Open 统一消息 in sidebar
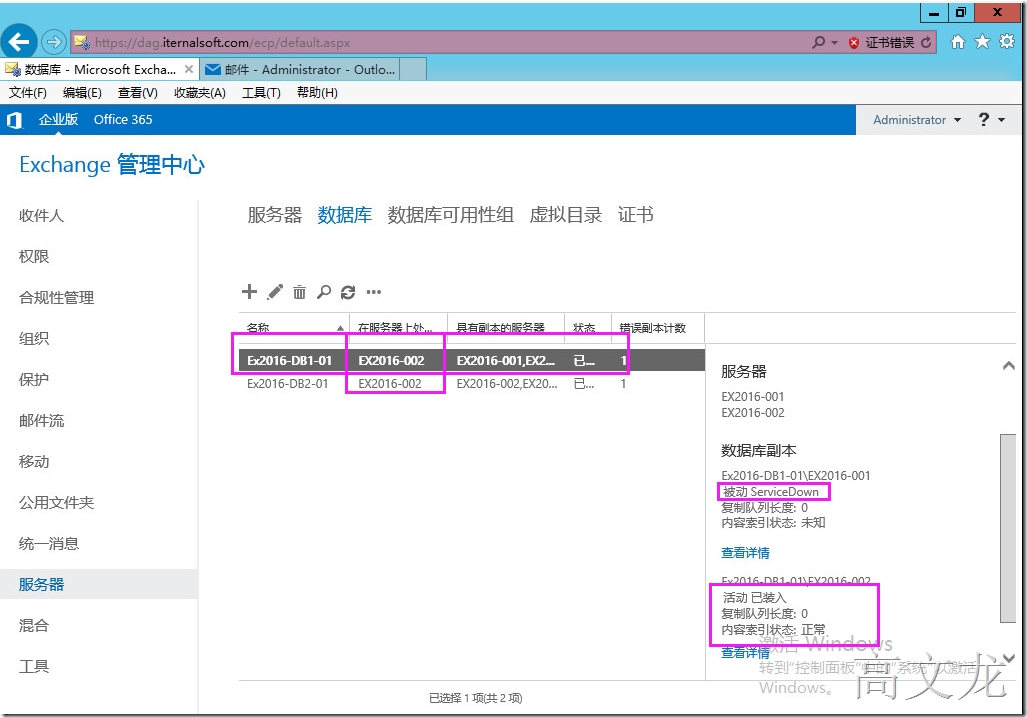This screenshot has height=718, width=1027. 49,544
